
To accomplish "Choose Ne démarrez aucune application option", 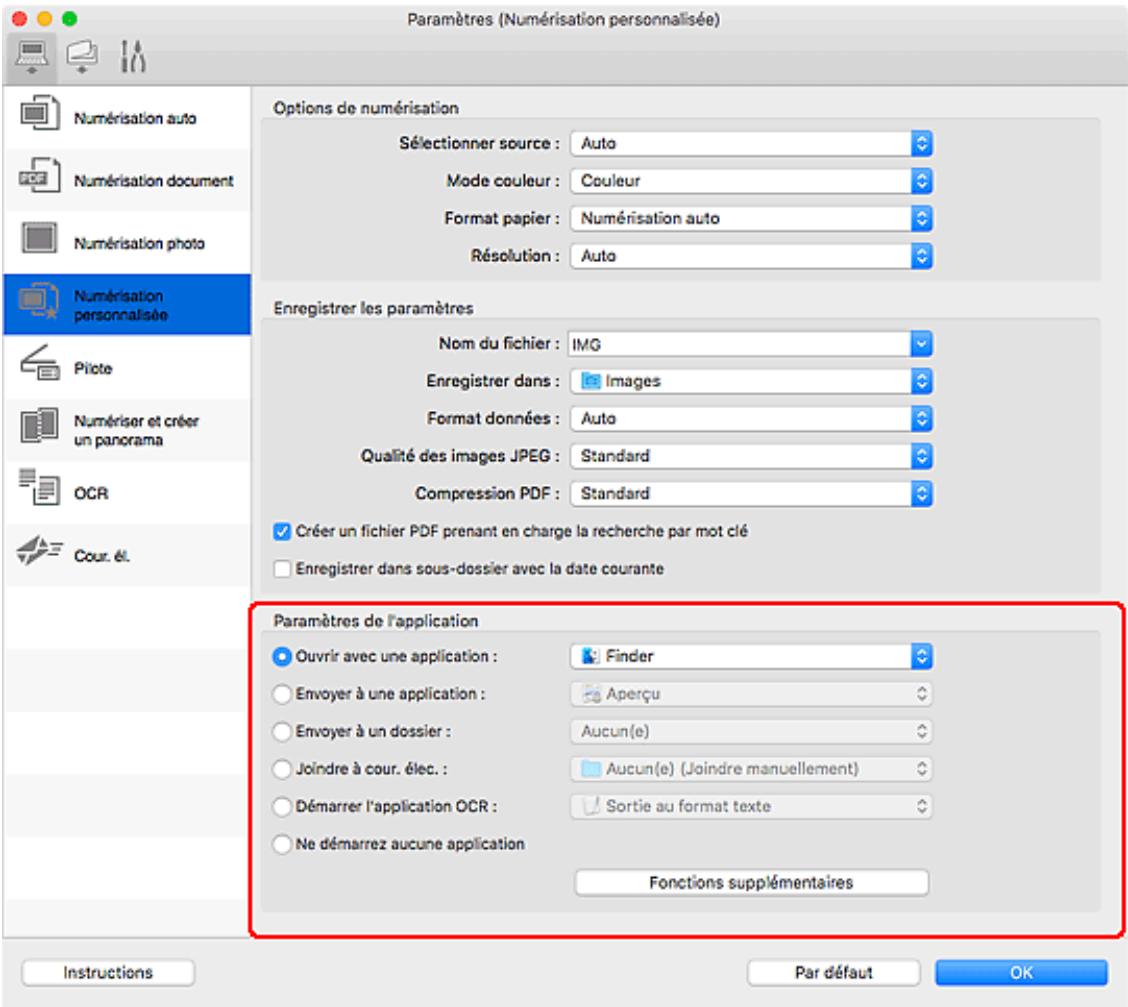I will [283, 844].
